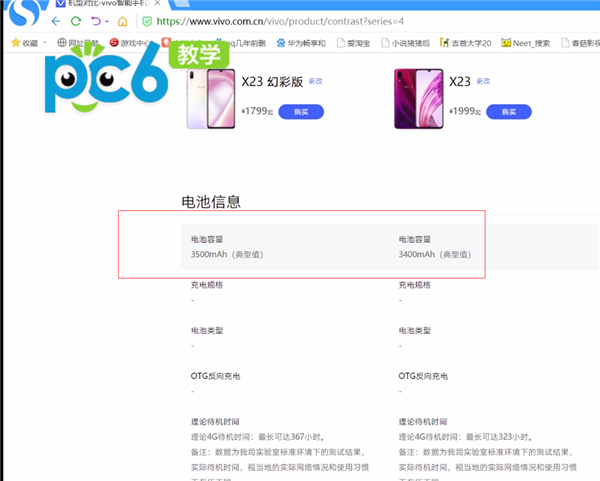
Task: Click the text 最长可达367小时
Action: 290,437
